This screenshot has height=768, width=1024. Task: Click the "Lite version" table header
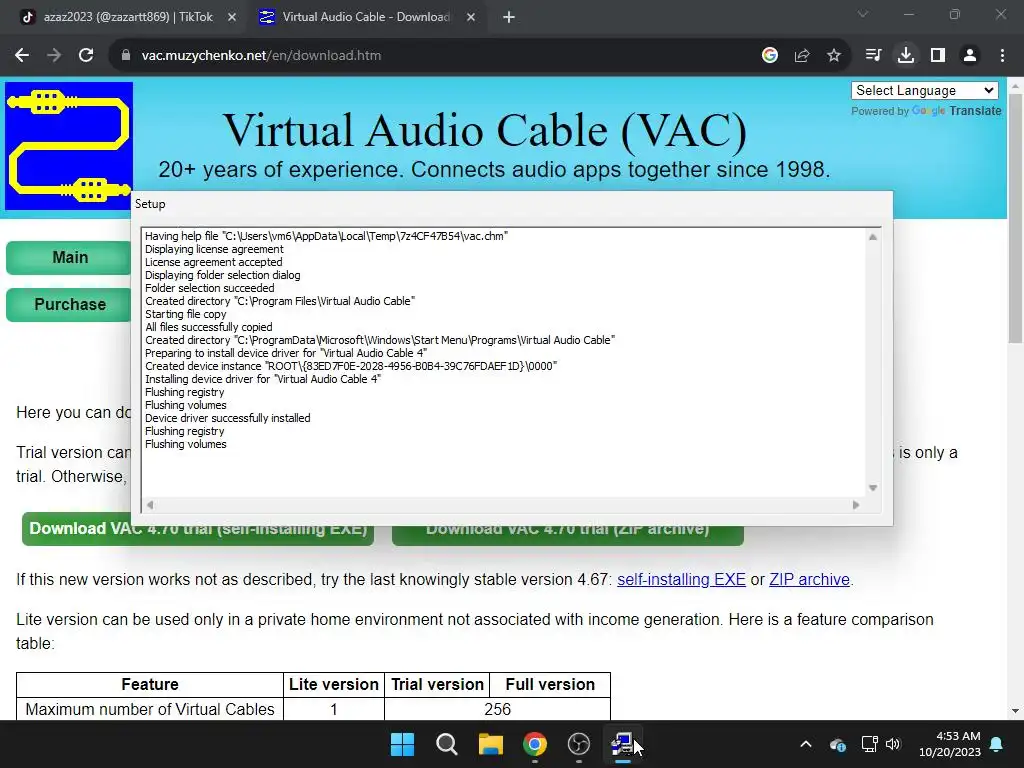[334, 684]
